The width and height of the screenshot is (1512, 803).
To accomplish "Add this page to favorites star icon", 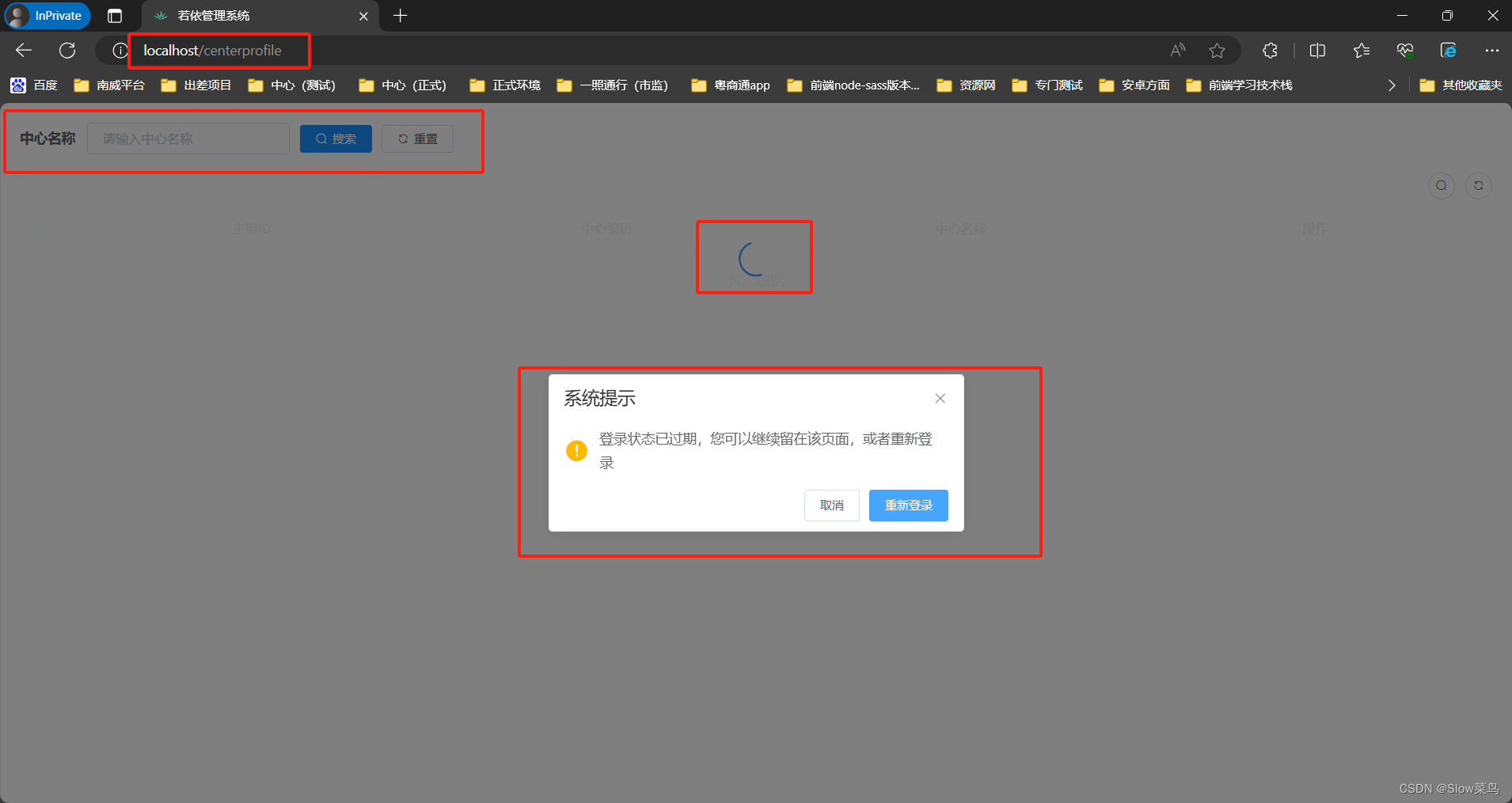I will [x=1217, y=51].
